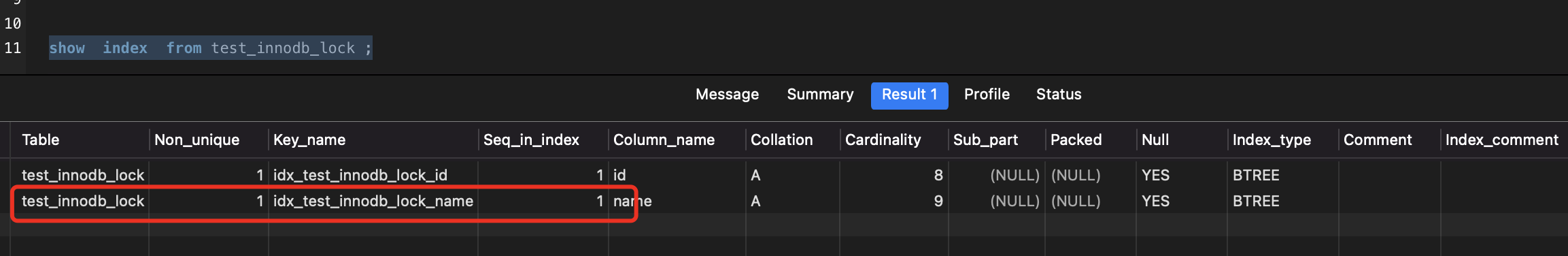Click the Index_comment column header
The height and width of the screenshot is (256, 1568).
(1501, 140)
